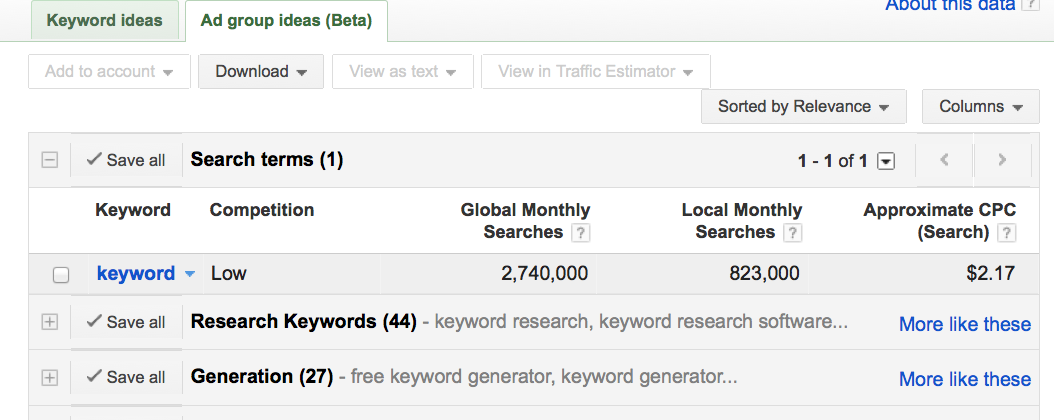Open the dropdown arrow next to keyword
Viewport: 1054px width, 420px height.
(190, 274)
